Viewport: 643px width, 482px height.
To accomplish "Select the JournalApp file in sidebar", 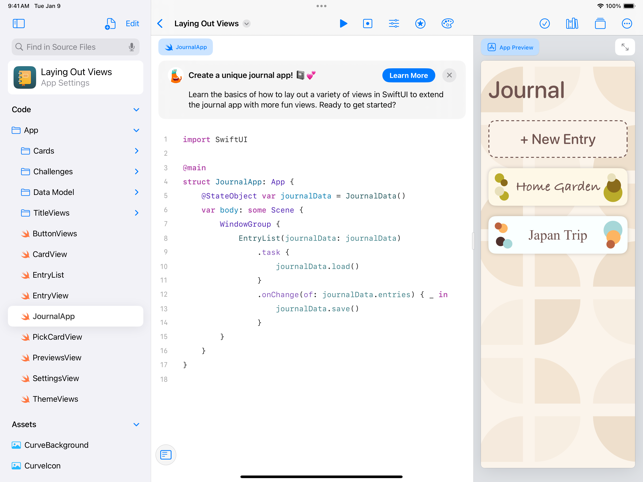I will pos(75,316).
